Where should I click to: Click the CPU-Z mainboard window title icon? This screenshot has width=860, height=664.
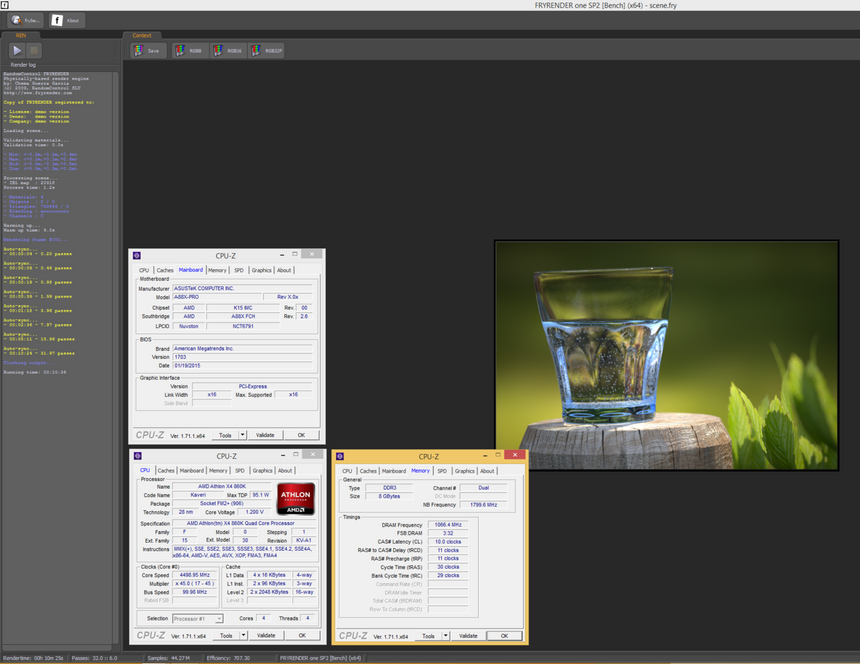137,256
